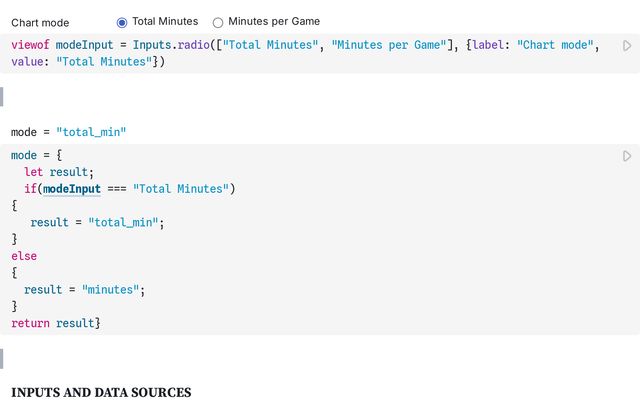Click the "mode = {" opening line
640x400 pixels.
36,155
